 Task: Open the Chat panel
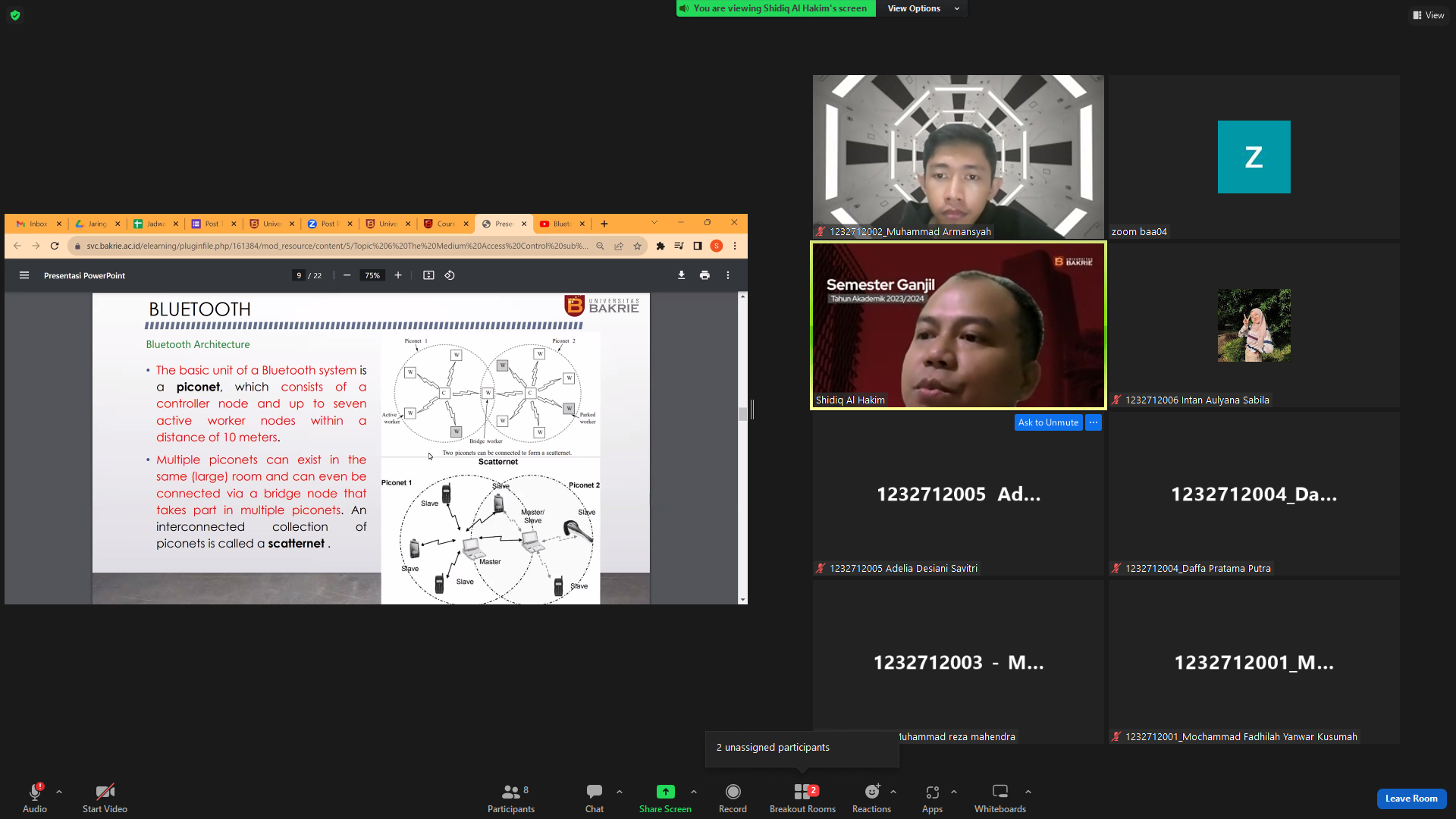click(x=595, y=798)
